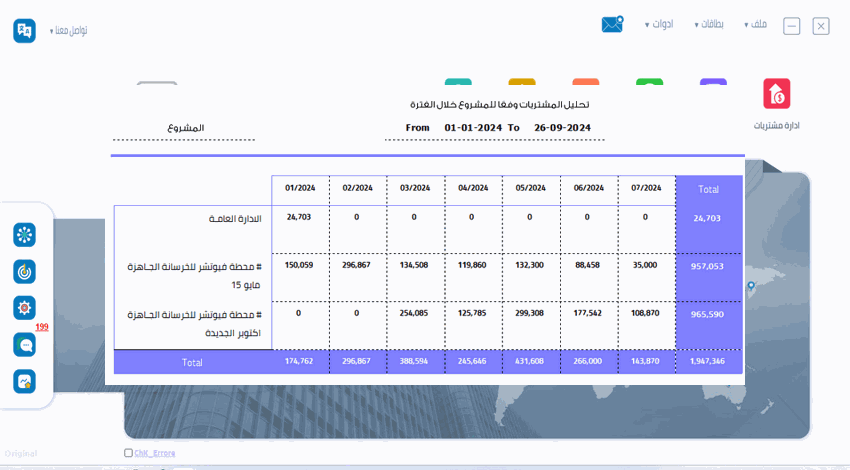850x470 pixels.
Task: Click the To date 26-09-2024 field
Action: (562, 128)
